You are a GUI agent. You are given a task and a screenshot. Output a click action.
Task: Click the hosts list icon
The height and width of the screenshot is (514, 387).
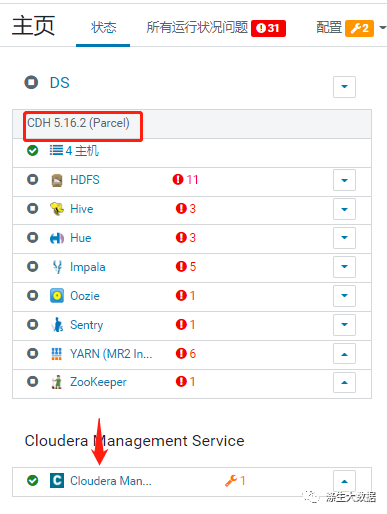coord(56,150)
